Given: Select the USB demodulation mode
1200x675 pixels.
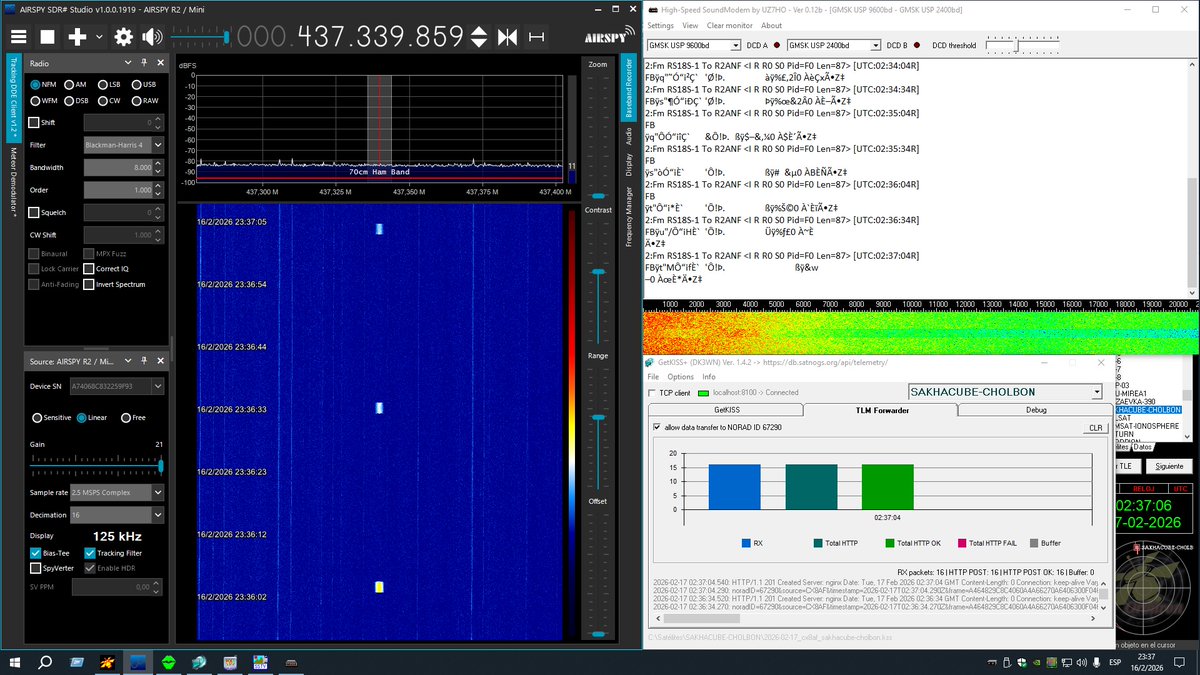Looking at the screenshot, I should 137,85.
